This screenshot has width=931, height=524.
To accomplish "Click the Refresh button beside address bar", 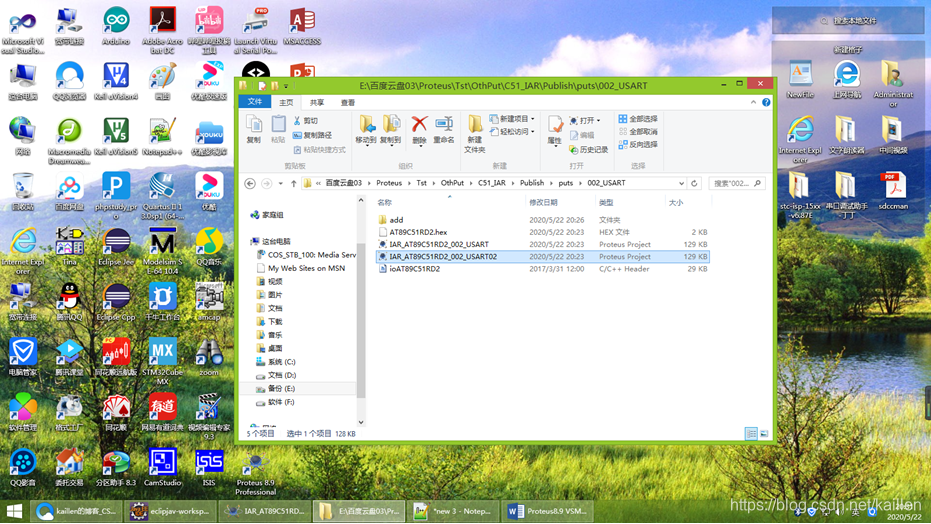I will (694, 183).
